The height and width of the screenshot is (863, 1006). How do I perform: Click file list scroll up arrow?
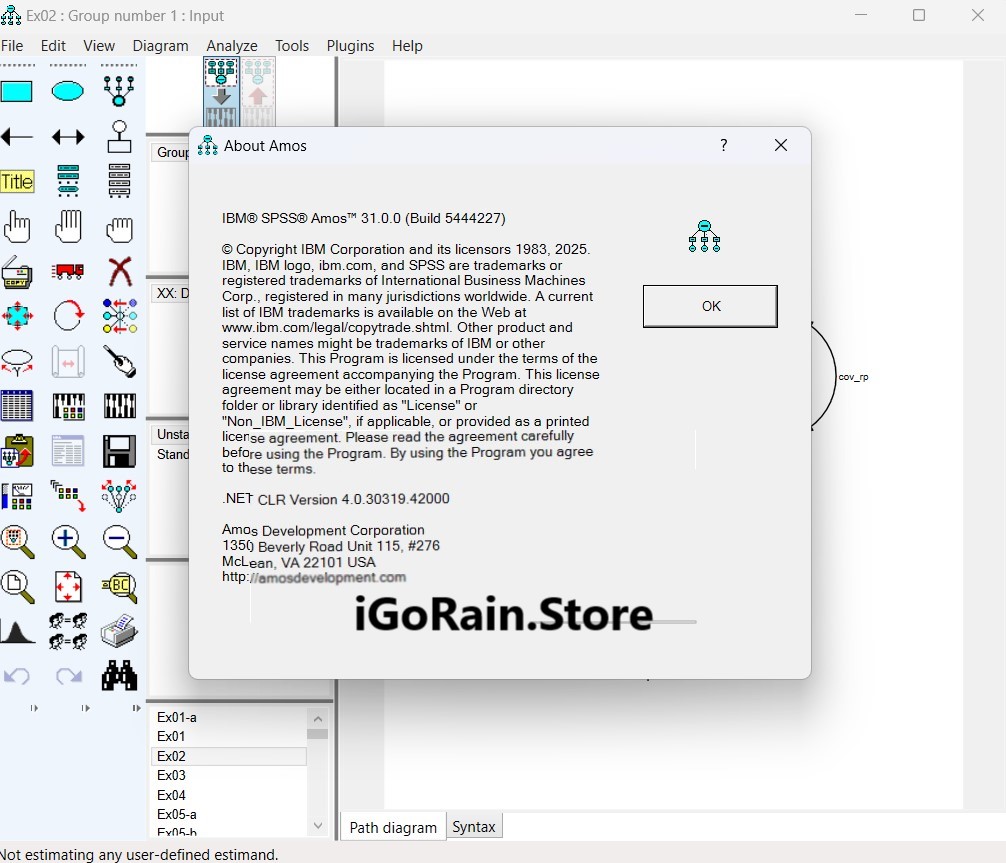pyautogui.click(x=318, y=718)
